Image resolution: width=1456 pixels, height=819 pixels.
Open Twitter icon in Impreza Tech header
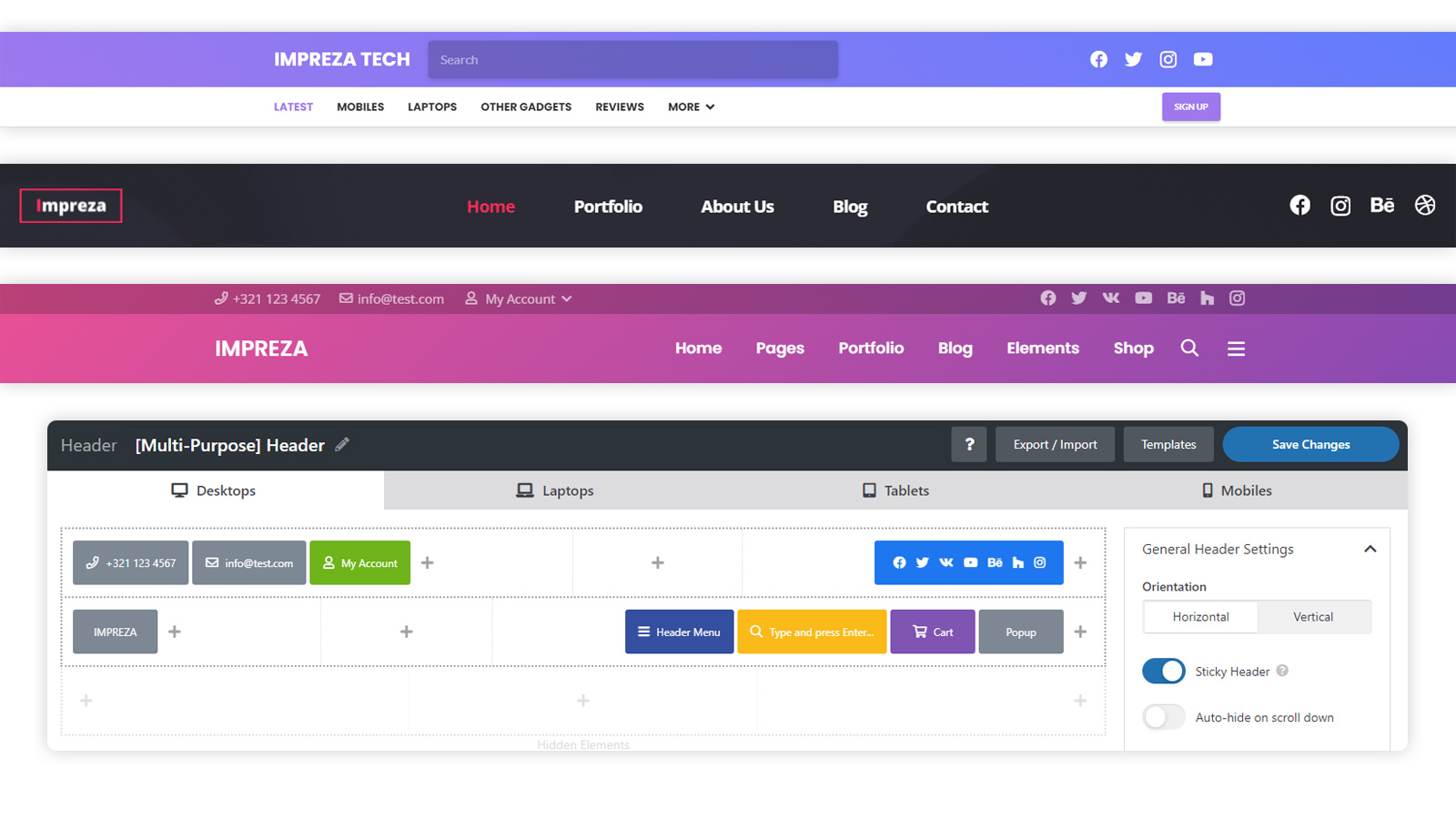click(1133, 59)
